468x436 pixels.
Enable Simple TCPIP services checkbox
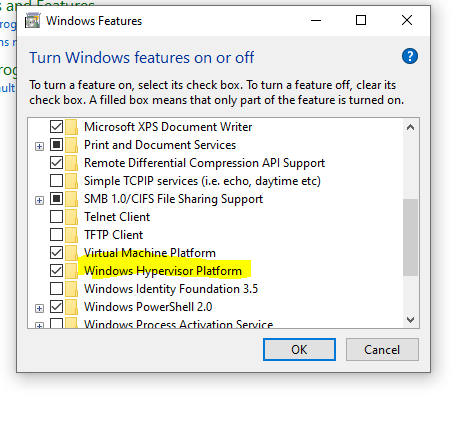(56, 181)
